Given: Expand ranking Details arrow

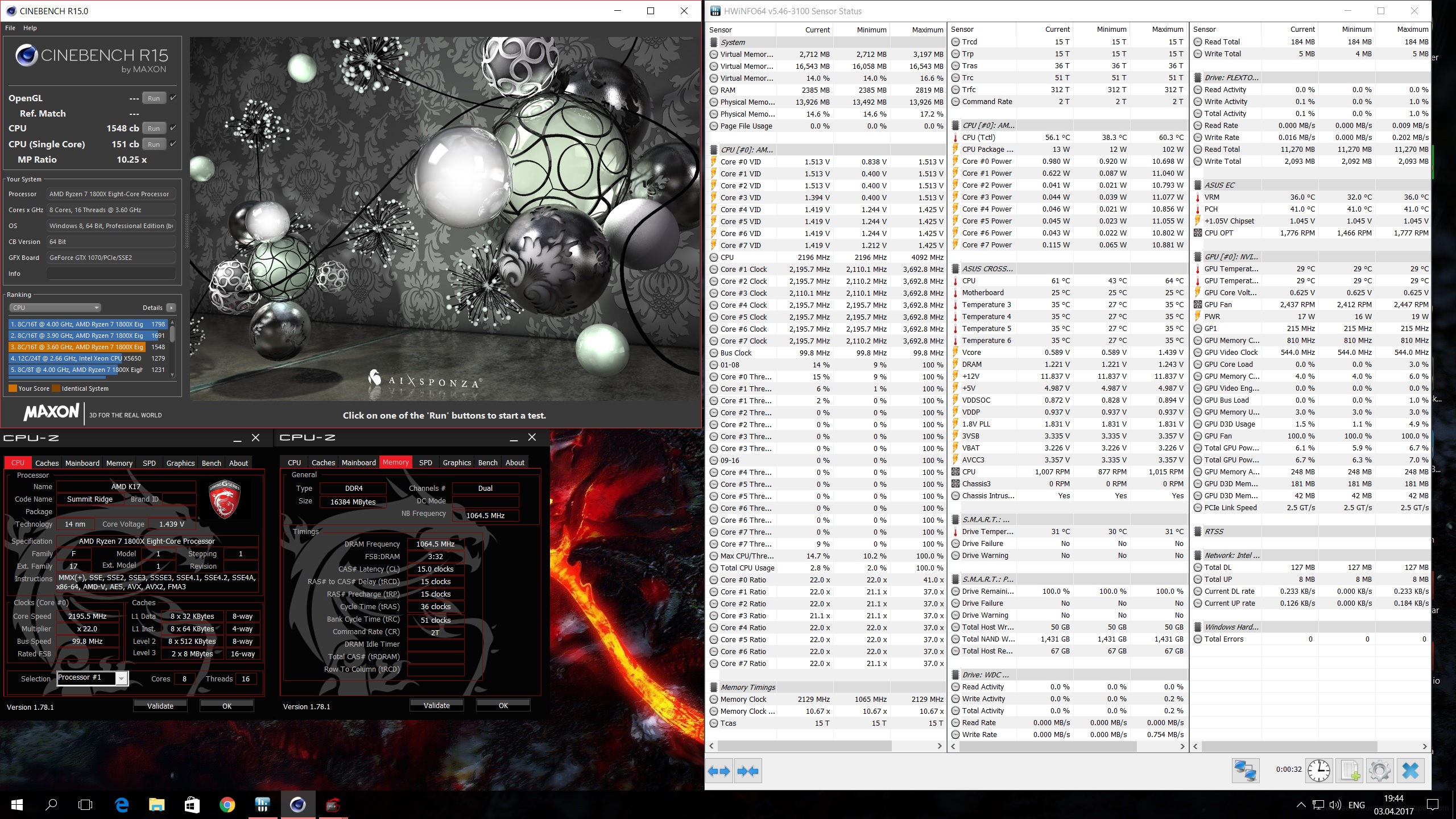Looking at the screenshot, I should point(171,308).
